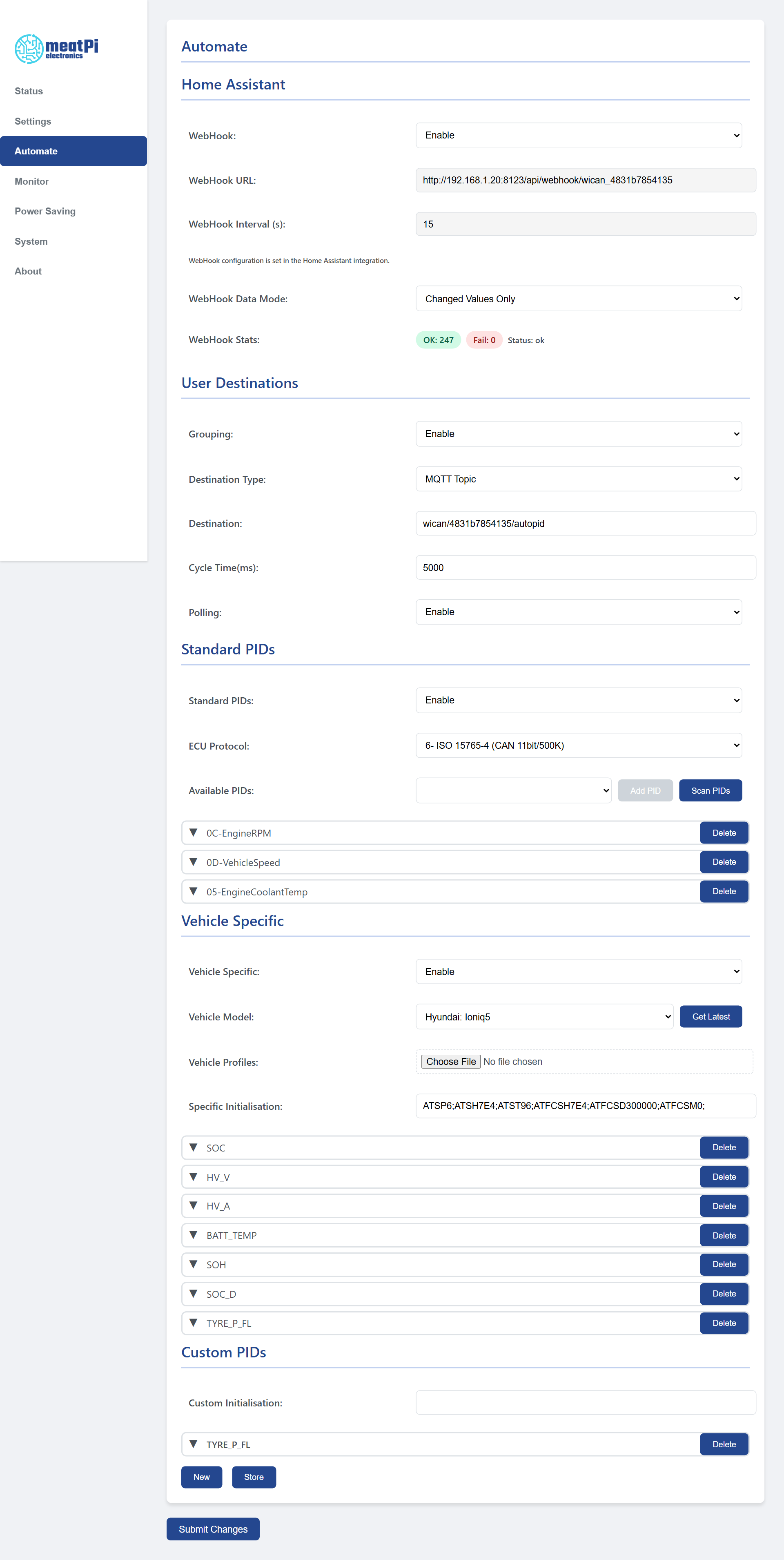Click the Specific Initialisation input field
784x1560 pixels.
coord(586,1106)
